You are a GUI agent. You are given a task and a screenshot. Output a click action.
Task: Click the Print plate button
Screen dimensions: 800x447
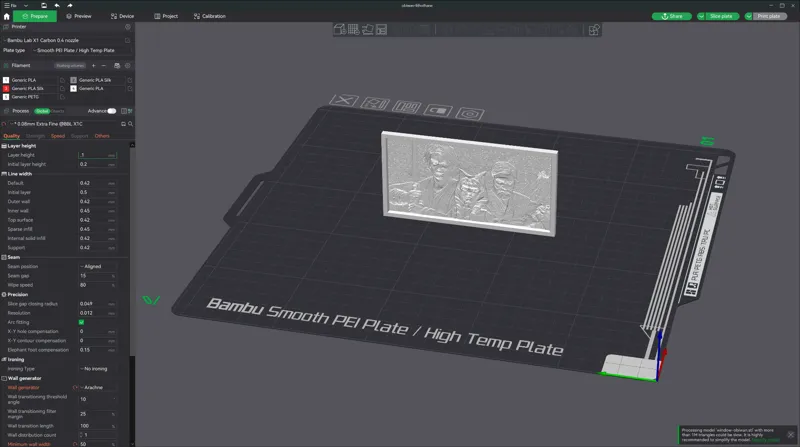[769, 16]
